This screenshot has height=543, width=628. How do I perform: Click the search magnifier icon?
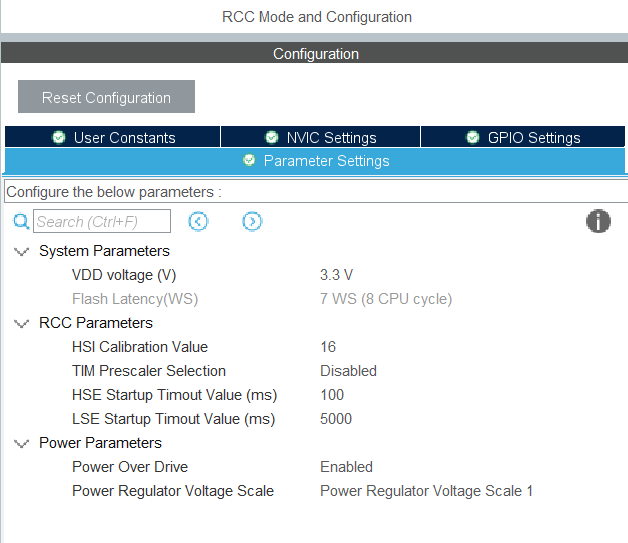(x=21, y=221)
